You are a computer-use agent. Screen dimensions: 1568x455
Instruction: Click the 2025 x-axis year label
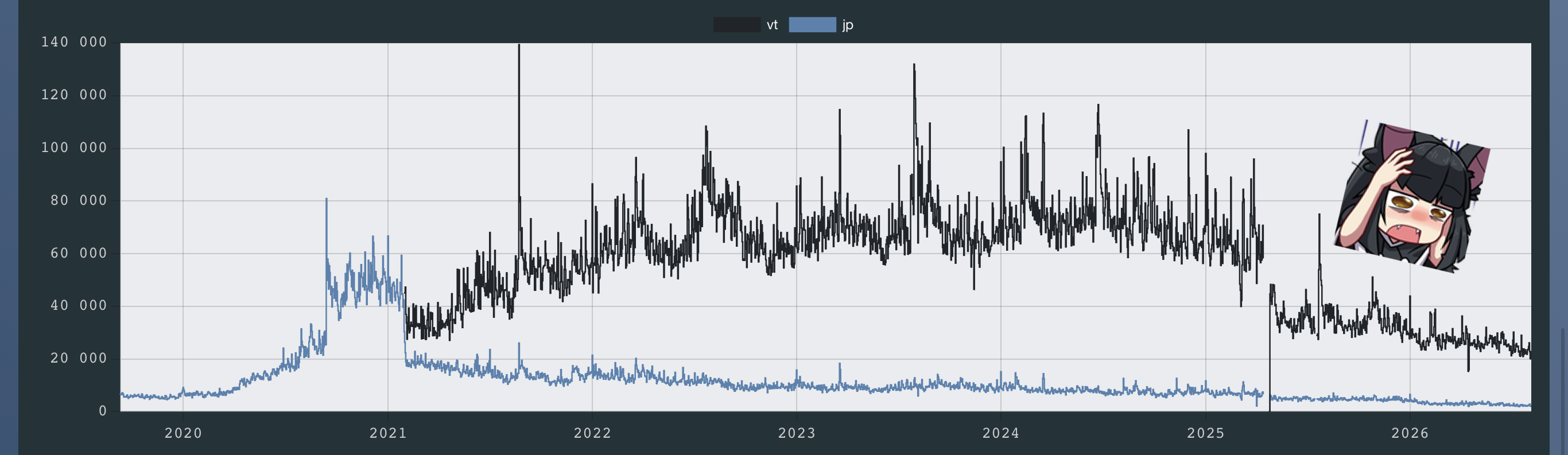point(1205,433)
